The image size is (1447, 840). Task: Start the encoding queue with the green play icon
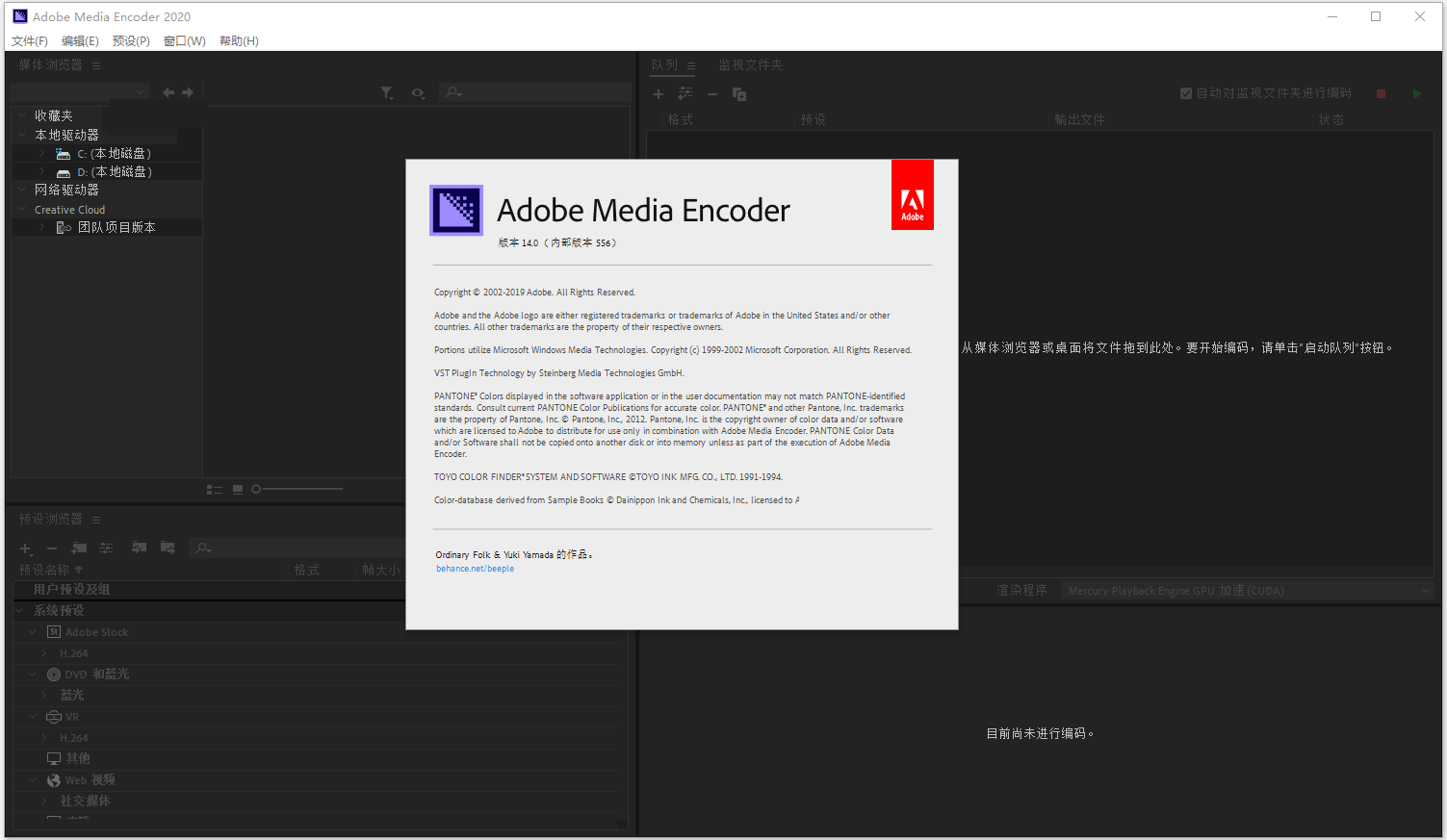coord(1416,93)
